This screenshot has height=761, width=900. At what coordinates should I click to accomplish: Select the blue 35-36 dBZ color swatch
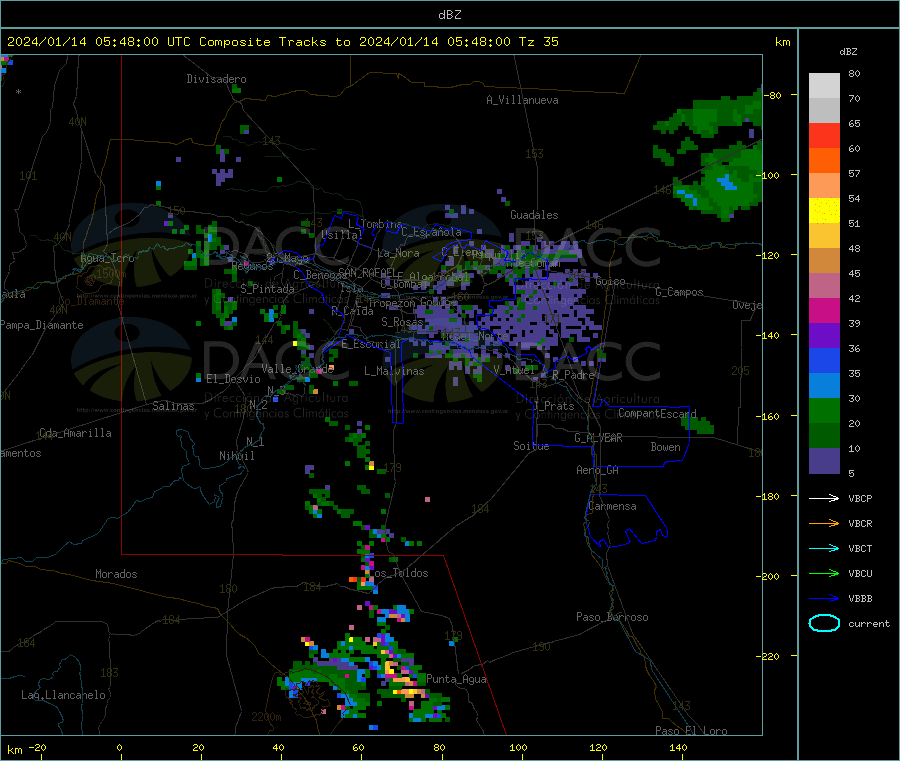824,360
